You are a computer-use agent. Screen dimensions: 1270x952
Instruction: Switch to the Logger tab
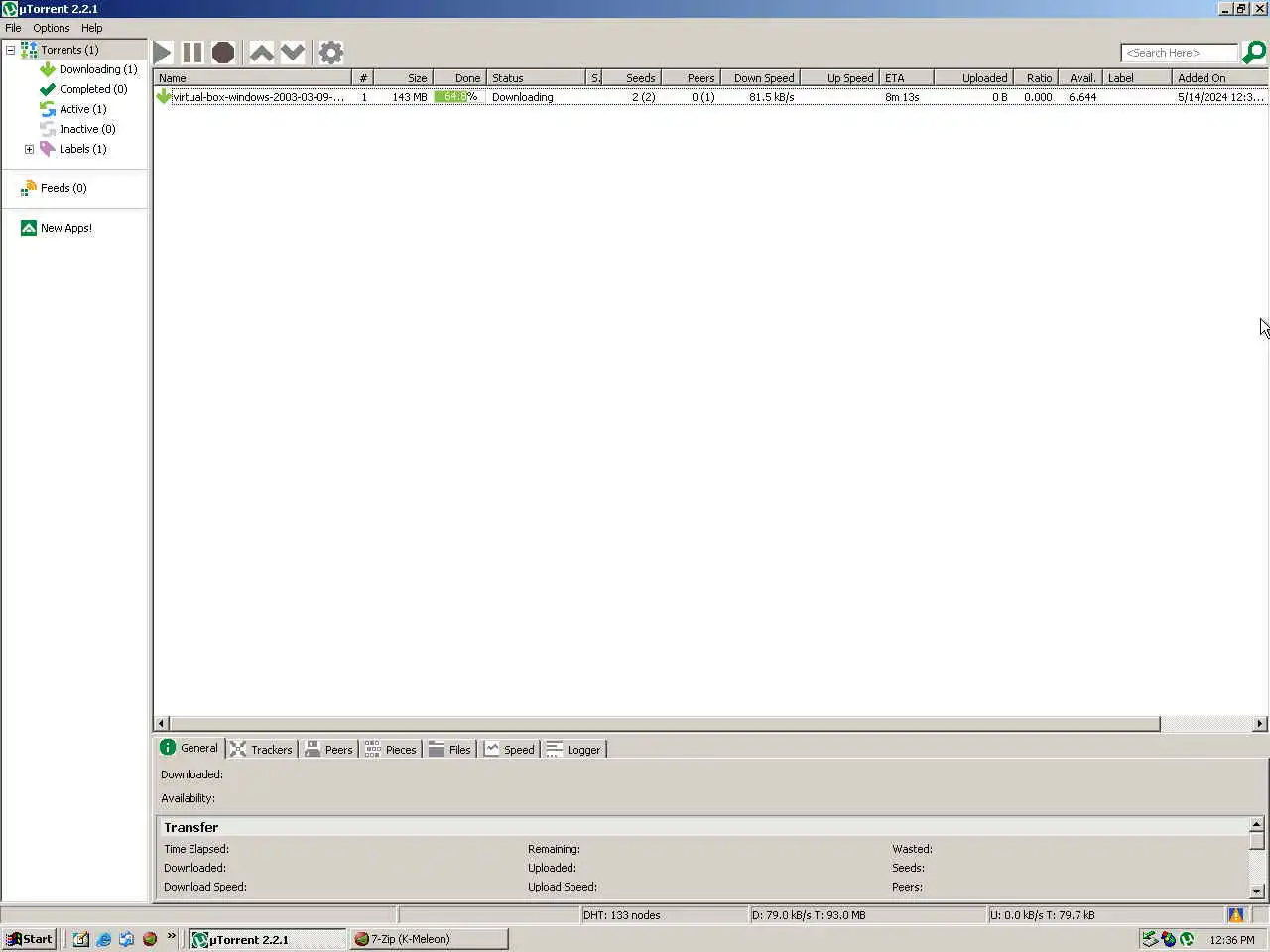(x=573, y=749)
